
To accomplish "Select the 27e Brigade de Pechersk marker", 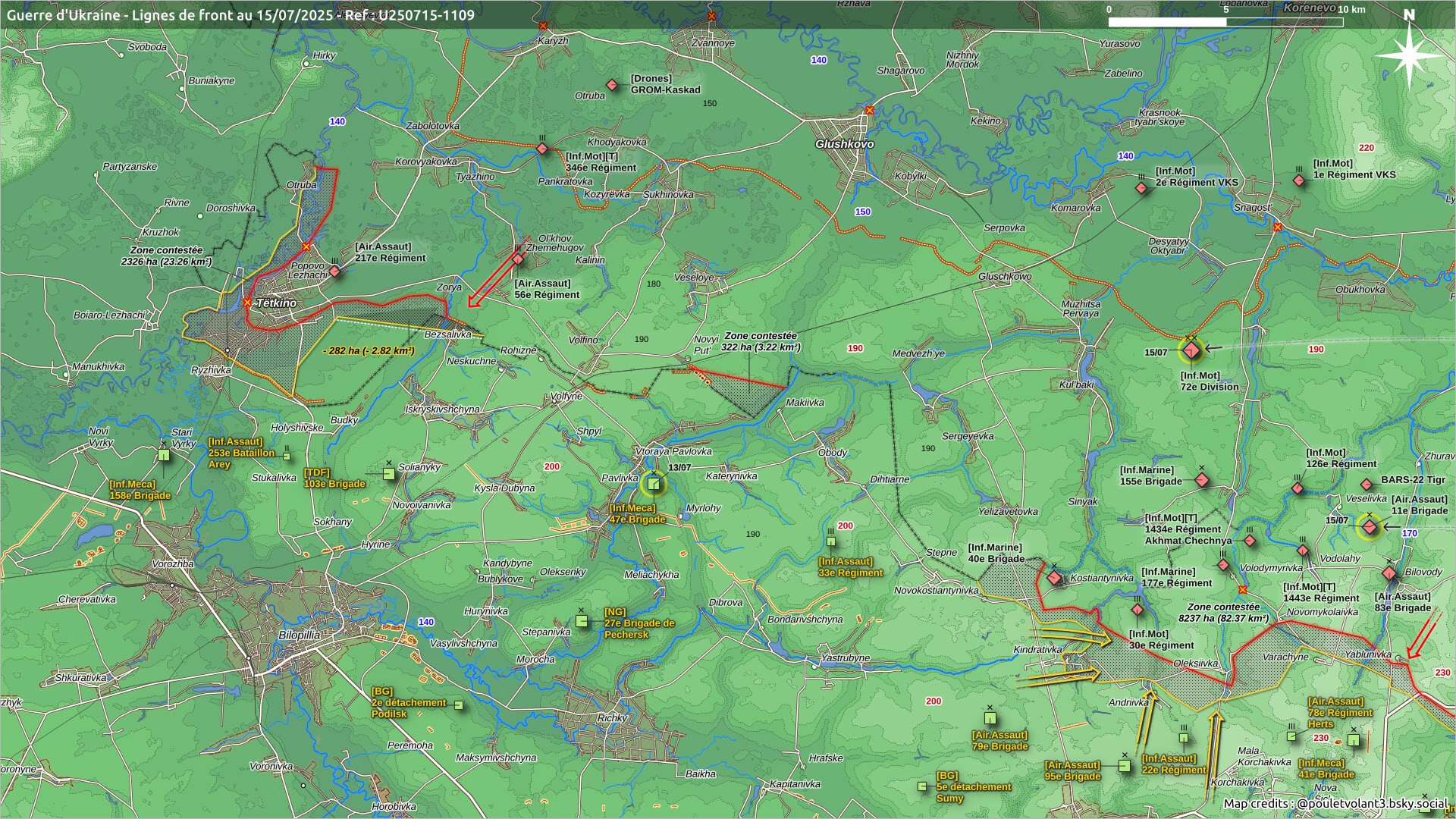I will [582, 621].
